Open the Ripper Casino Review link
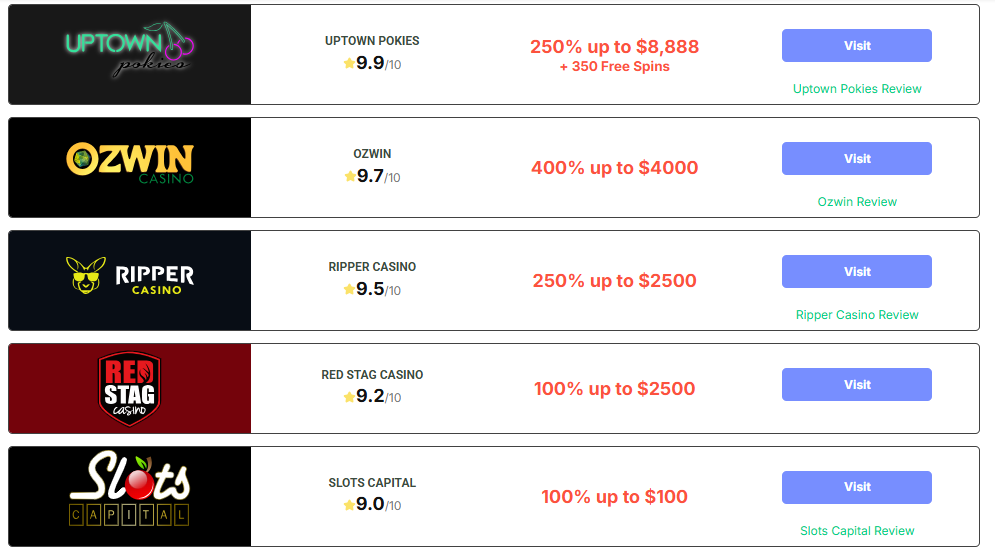 857,315
